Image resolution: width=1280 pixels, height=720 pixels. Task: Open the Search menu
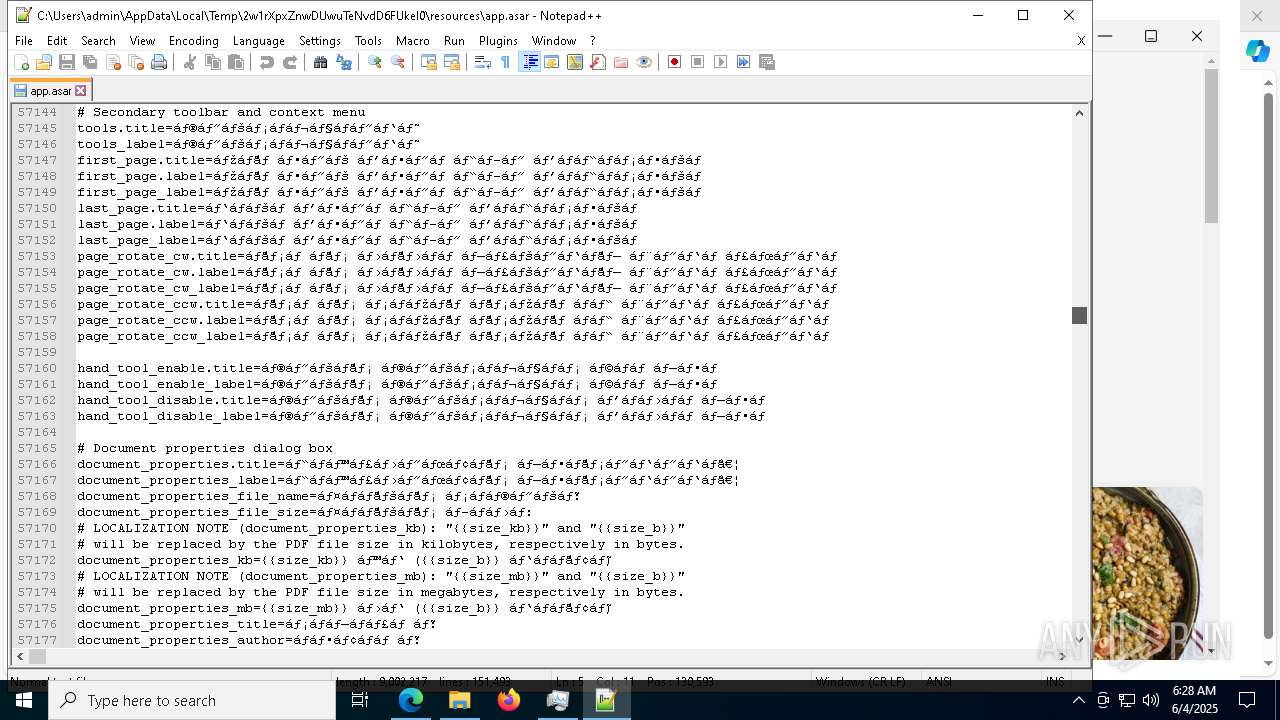(x=98, y=41)
